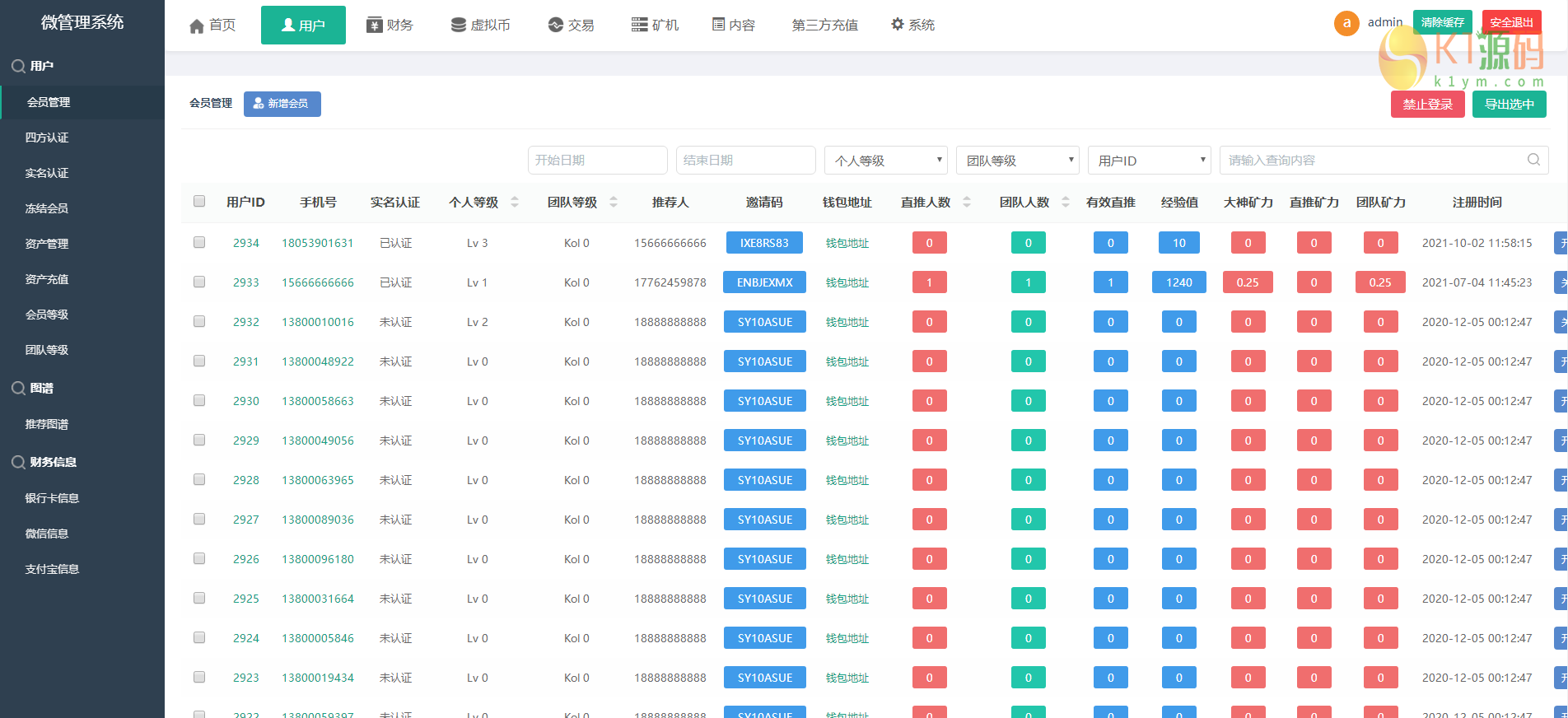Open 钱包地址 link for user 2934
This screenshot has height=718, width=1568.
(x=847, y=243)
